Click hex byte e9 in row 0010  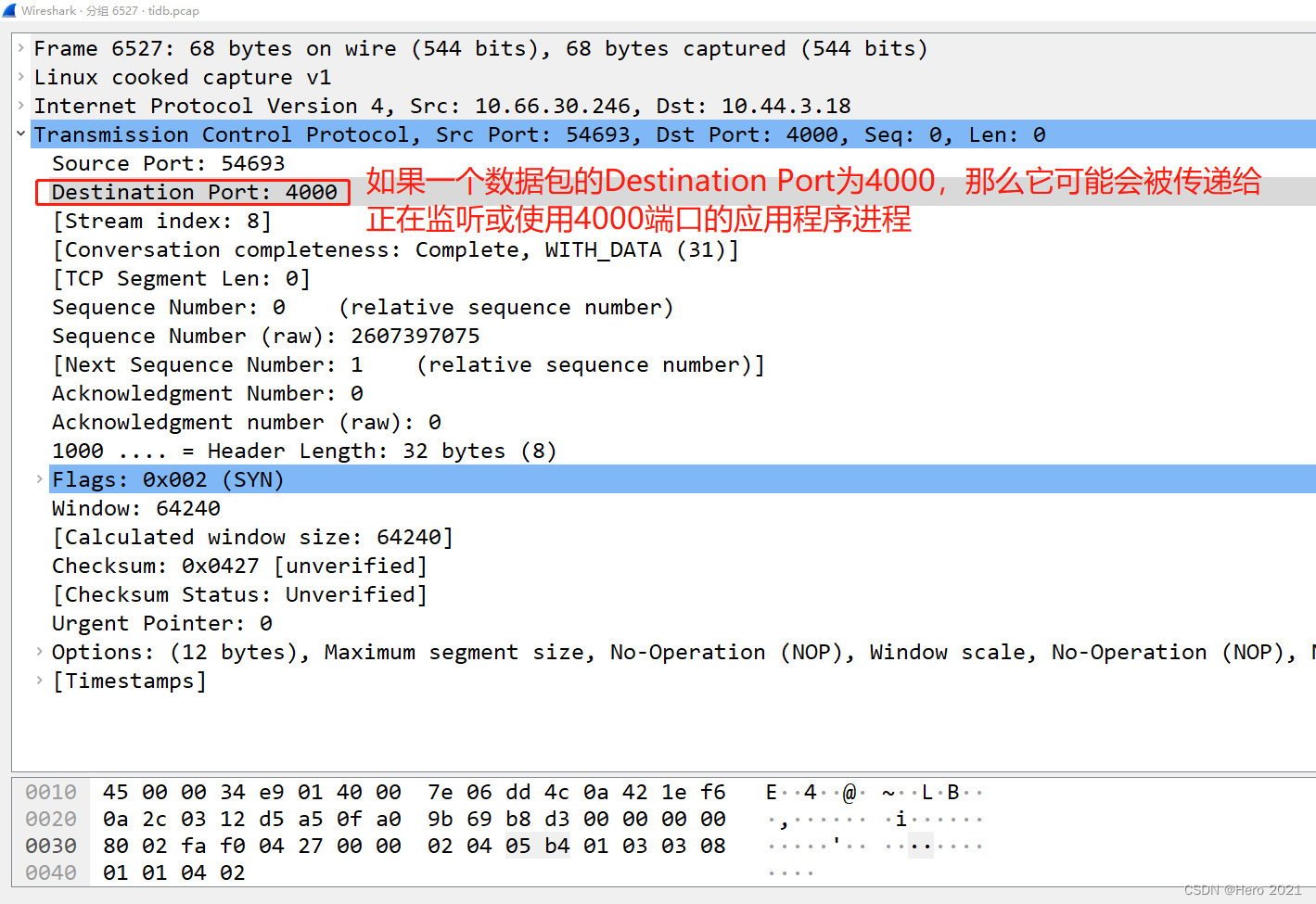tap(272, 792)
